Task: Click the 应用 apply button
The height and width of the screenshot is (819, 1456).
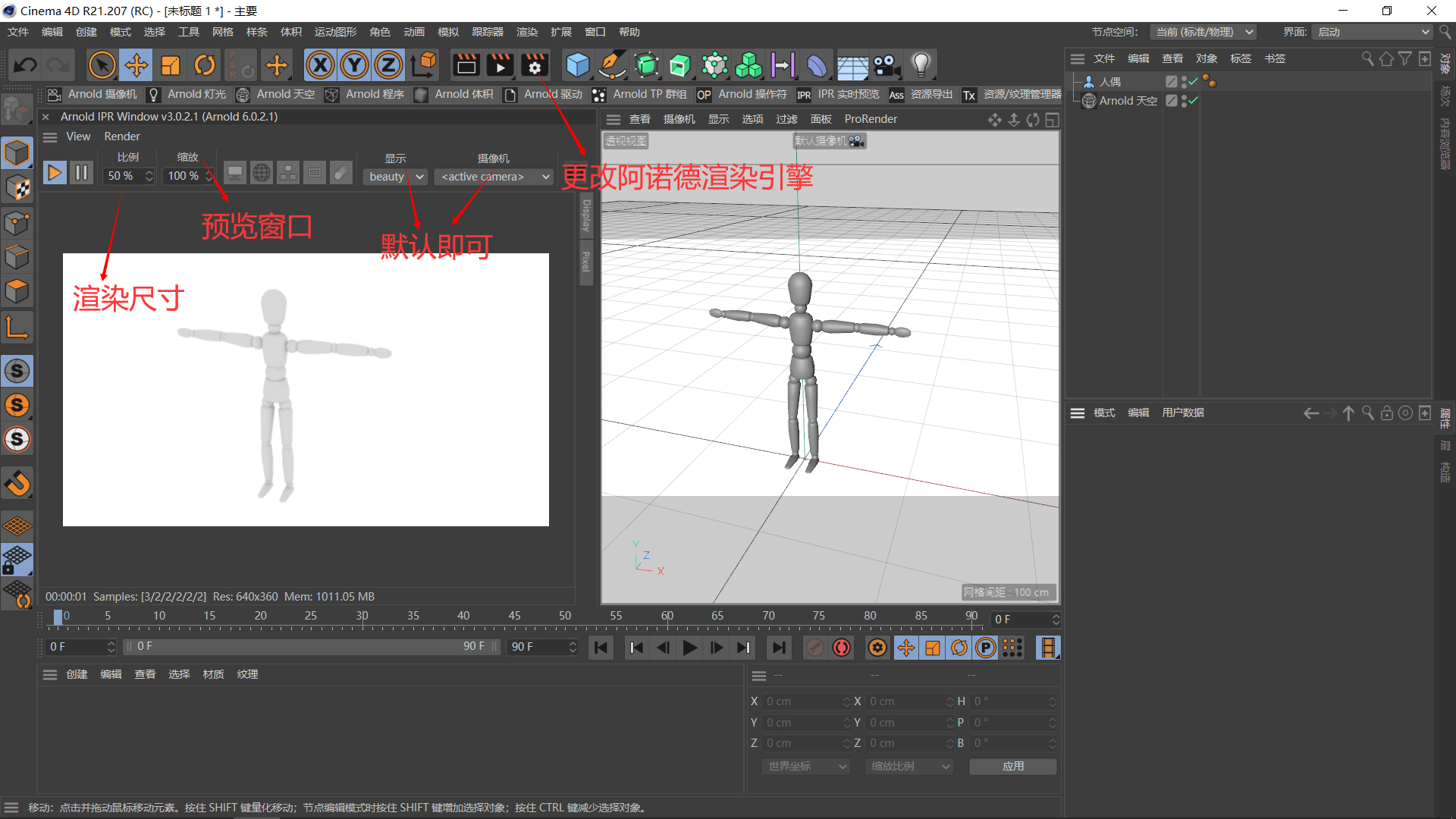Action: point(1012,767)
